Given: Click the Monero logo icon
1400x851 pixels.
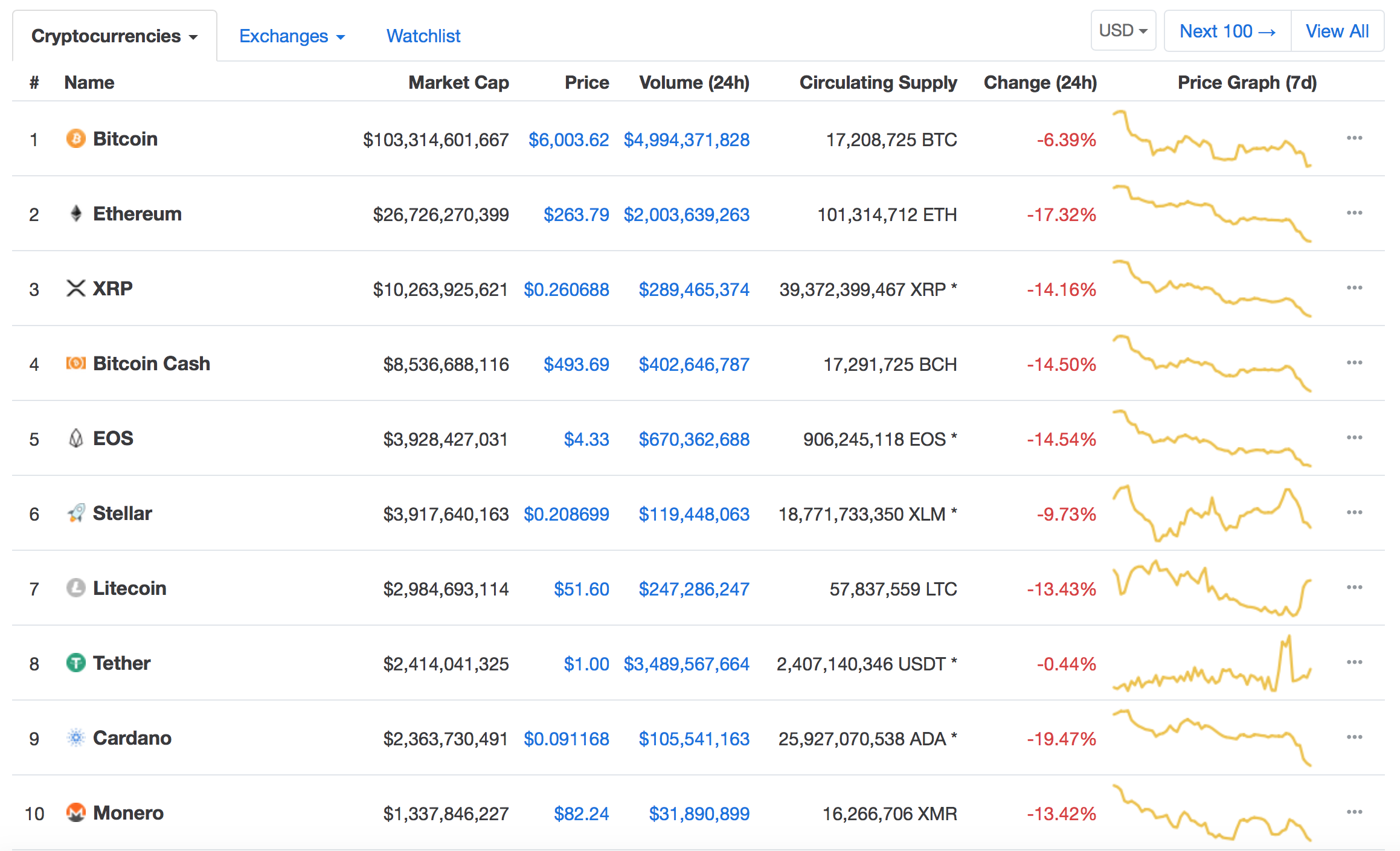Looking at the screenshot, I should tap(75, 813).
